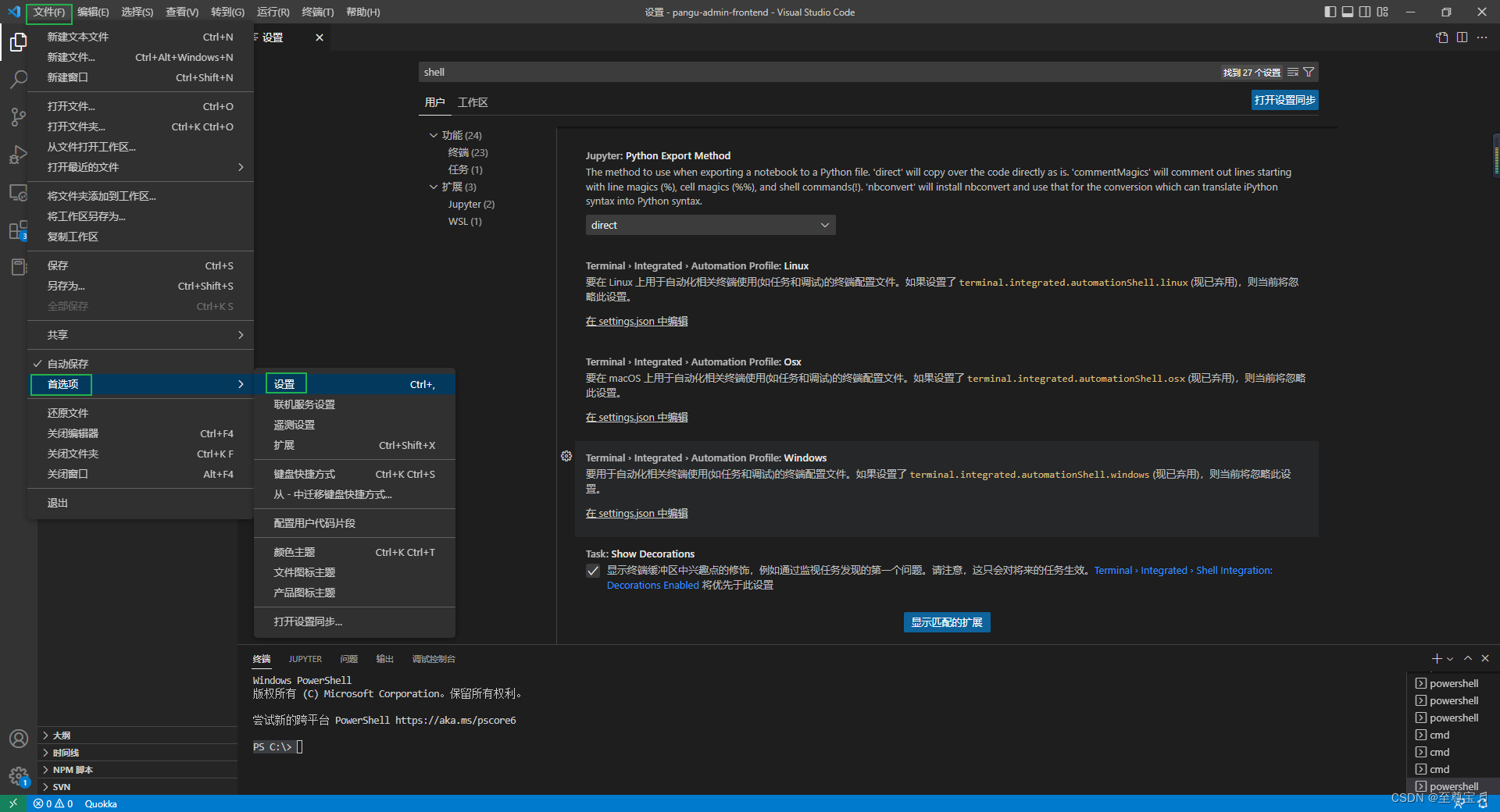Viewport: 1500px width, 812px height.
Task: Choose Exit in File menu
Action: point(141,503)
